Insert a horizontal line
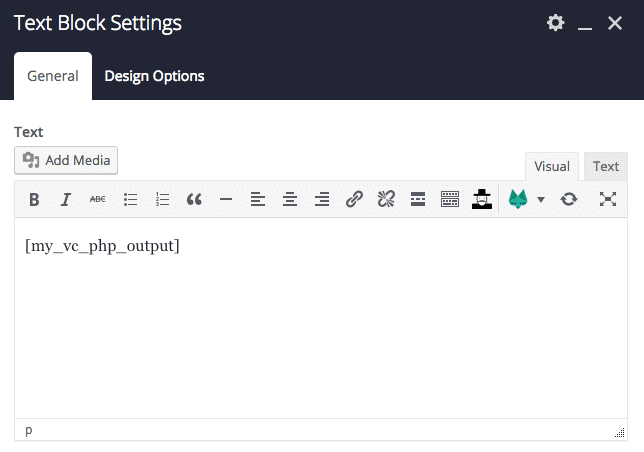Image resolution: width=644 pixels, height=452 pixels. 226,200
